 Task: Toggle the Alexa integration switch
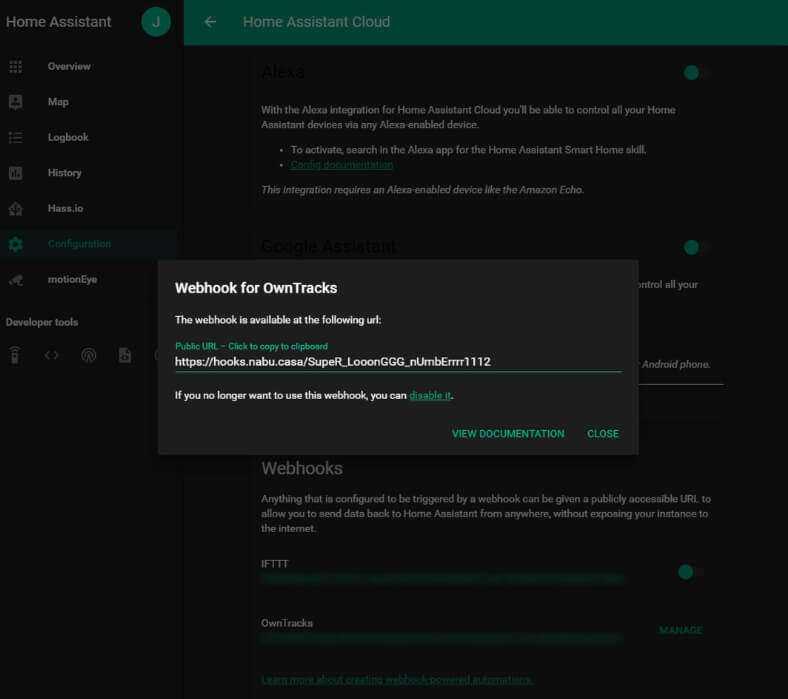(696, 73)
